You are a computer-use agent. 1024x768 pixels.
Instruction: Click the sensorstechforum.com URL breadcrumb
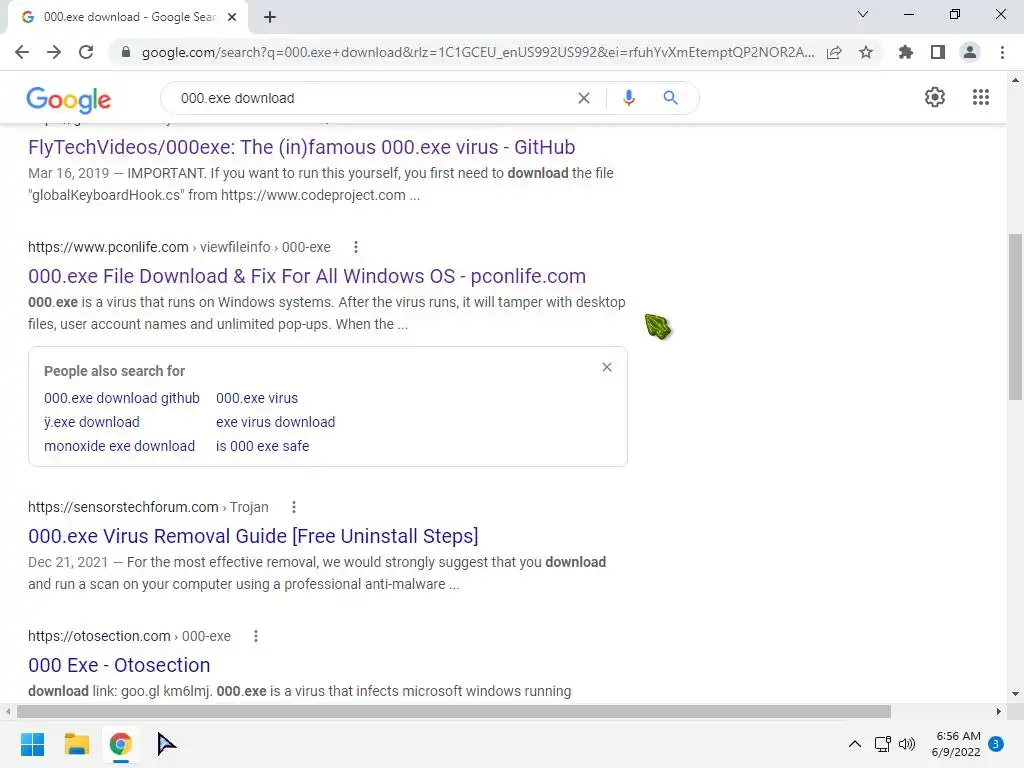point(148,507)
